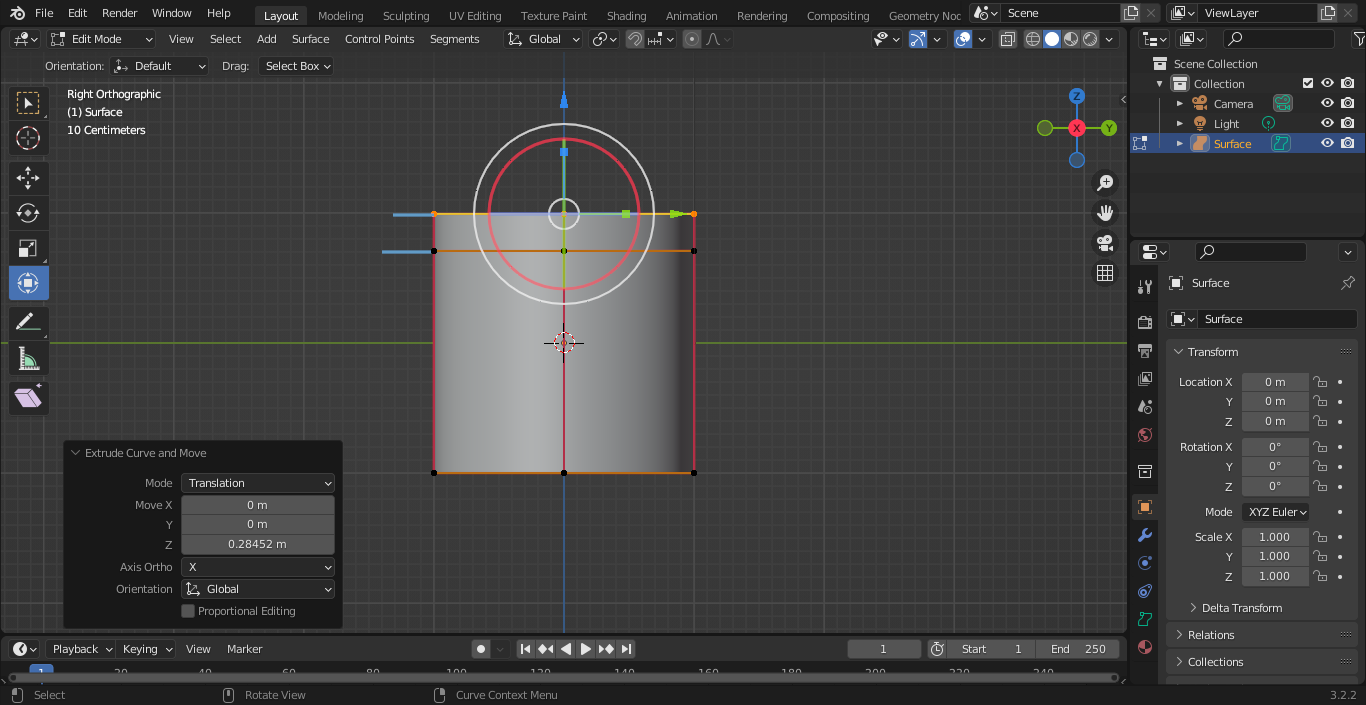Click the pan view hand icon
Screen dimensions: 1366x705
(1105, 213)
